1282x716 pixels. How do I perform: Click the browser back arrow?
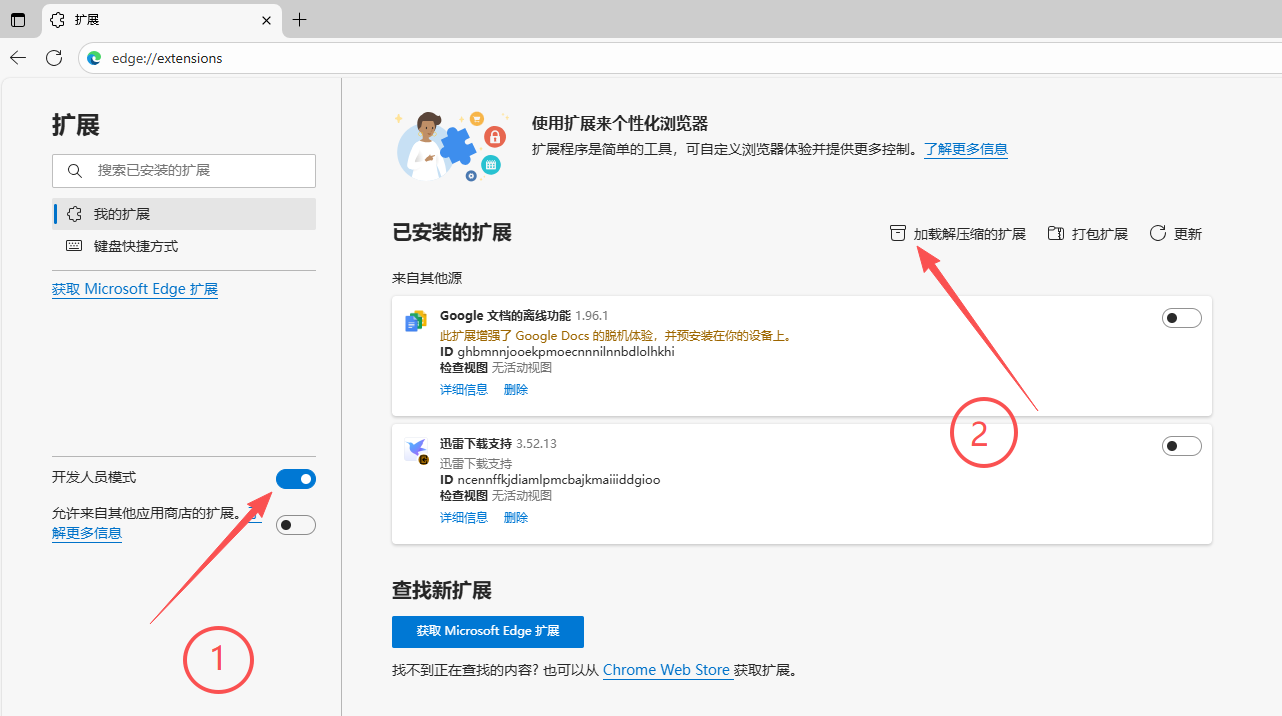pyautogui.click(x=18, y=58)
